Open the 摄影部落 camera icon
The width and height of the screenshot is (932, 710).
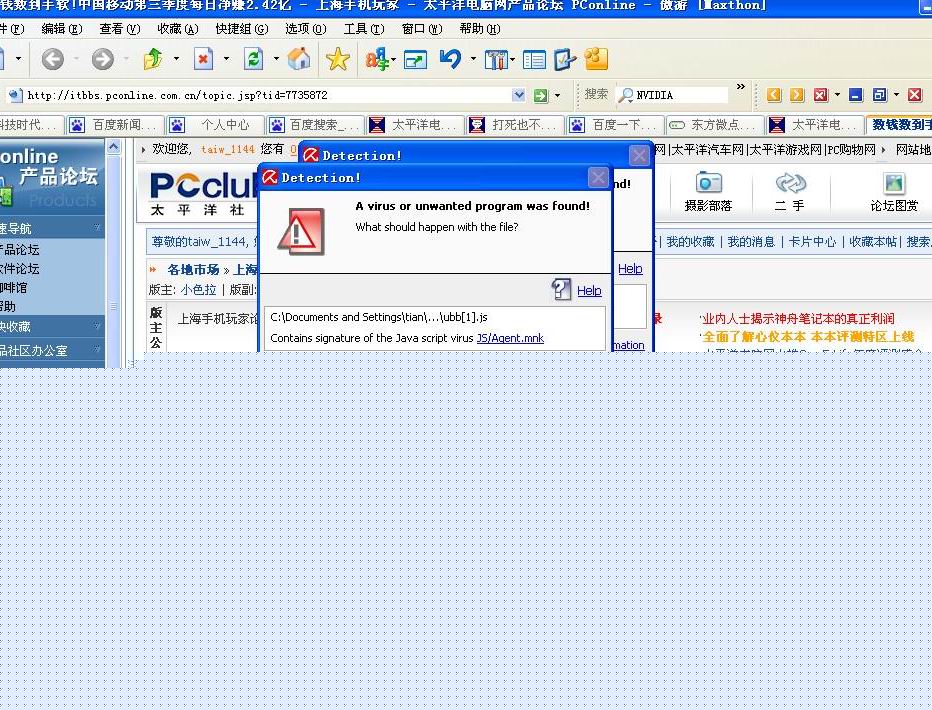click(709, 182)
